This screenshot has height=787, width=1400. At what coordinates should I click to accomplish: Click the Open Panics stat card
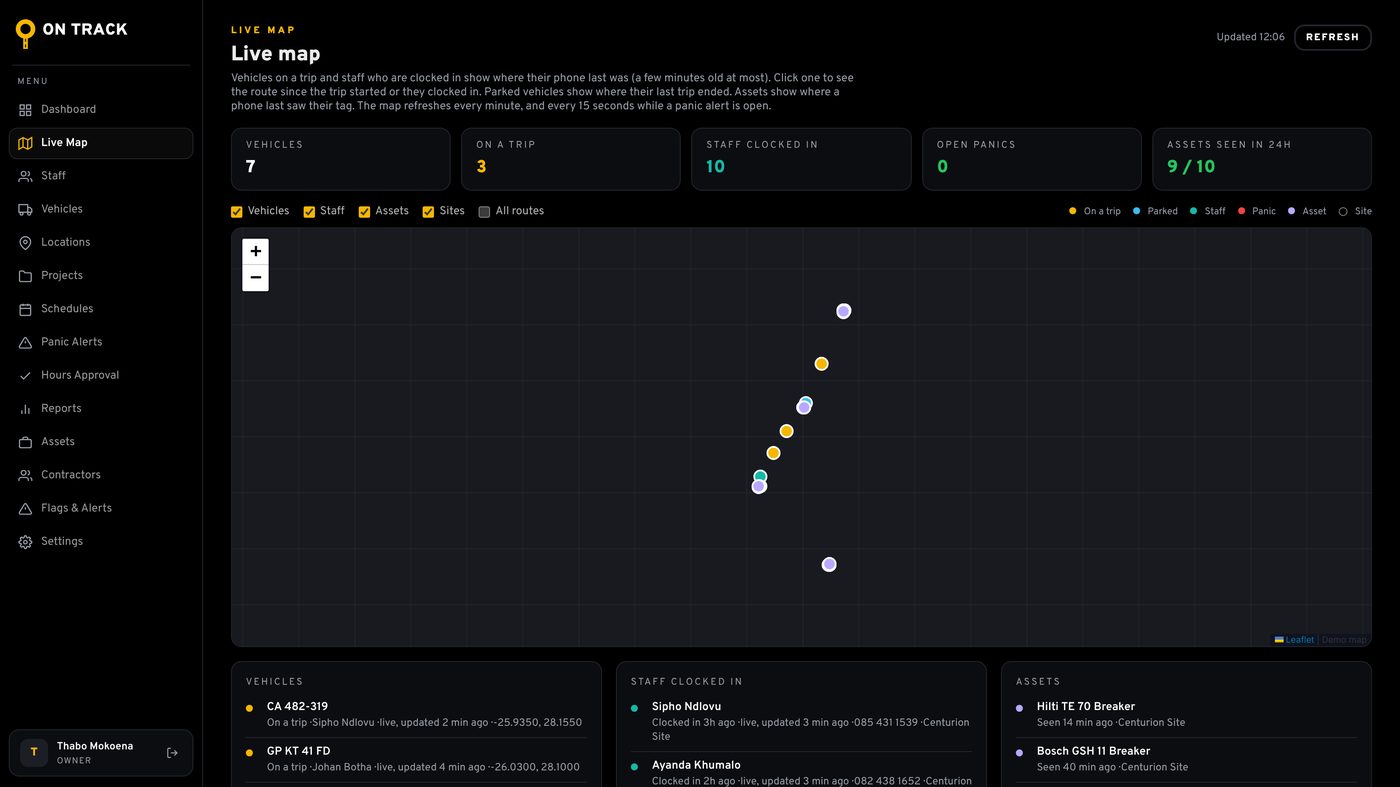tap(1031, 159)
